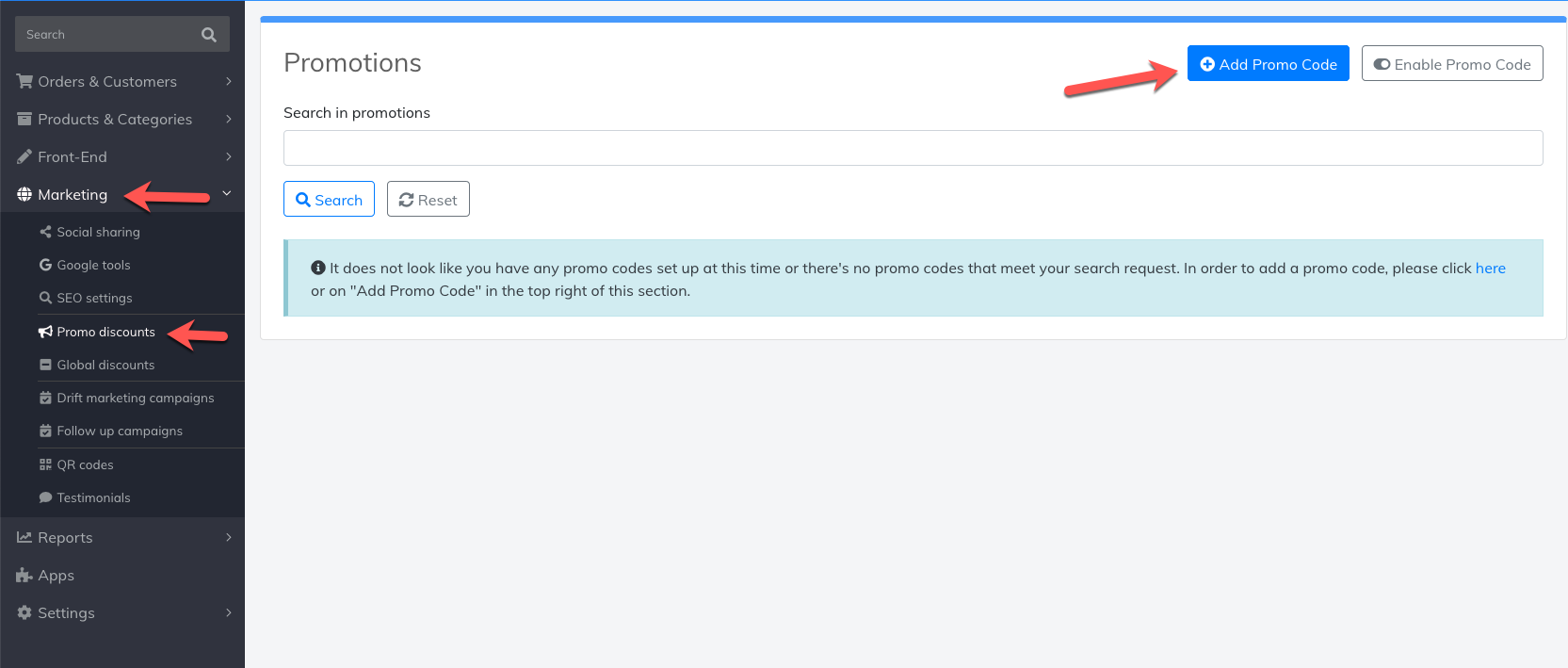The height and width of the screenshot is (668, 1568).
Task: Follow the "here" link in the notice
Action: [x=1490, y=268]
